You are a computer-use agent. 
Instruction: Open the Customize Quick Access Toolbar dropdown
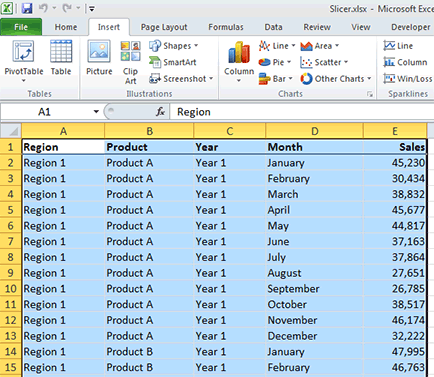pyautogui.click(x=92, y=9)
